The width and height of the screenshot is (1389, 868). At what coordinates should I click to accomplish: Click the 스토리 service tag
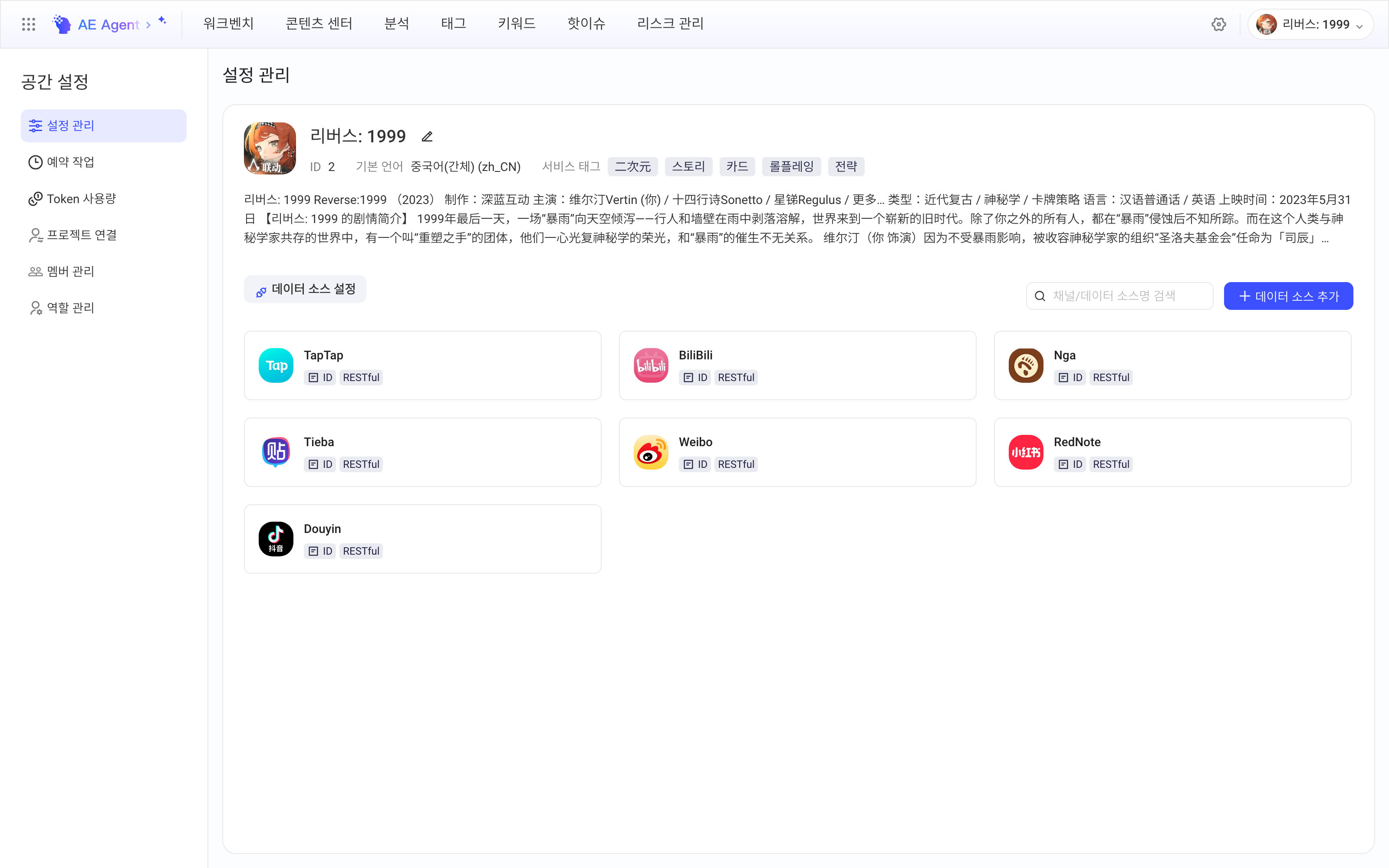tap(689, 167)
